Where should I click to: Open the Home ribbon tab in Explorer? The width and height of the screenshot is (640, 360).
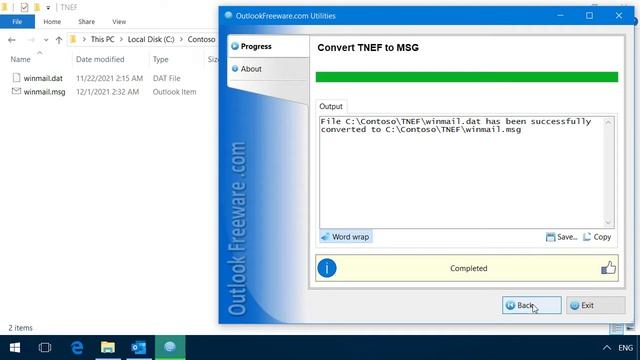click(x=52, y=22)
